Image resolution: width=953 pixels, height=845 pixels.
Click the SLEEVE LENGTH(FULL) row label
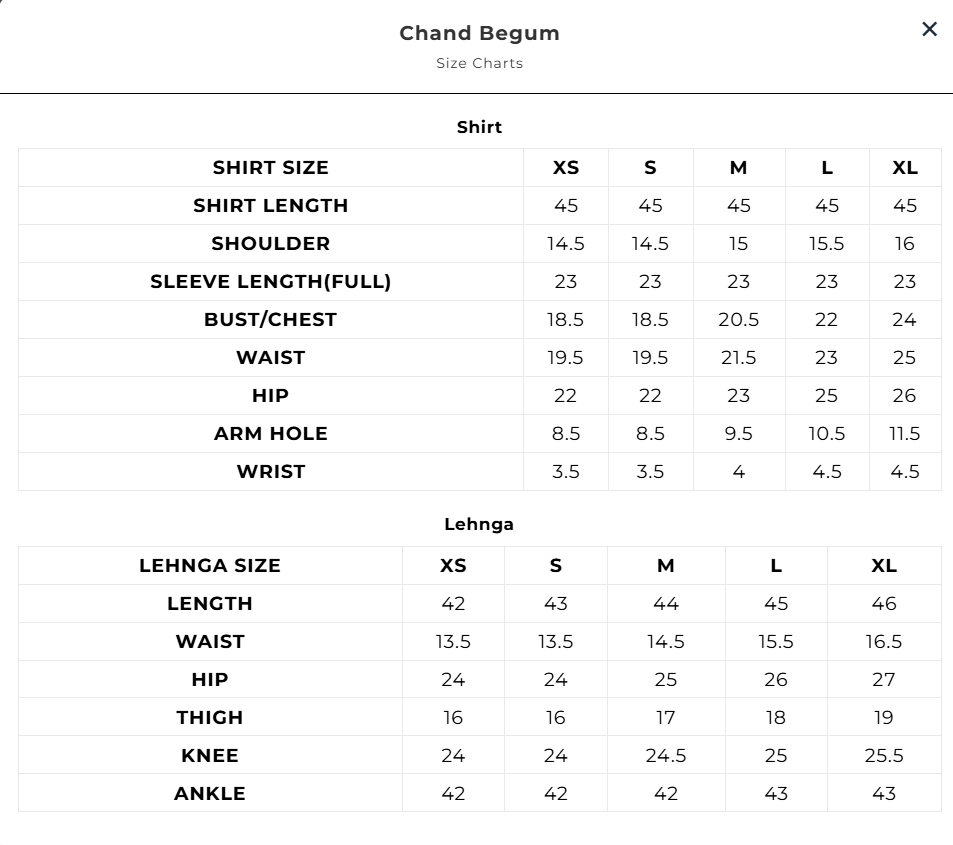270,282
